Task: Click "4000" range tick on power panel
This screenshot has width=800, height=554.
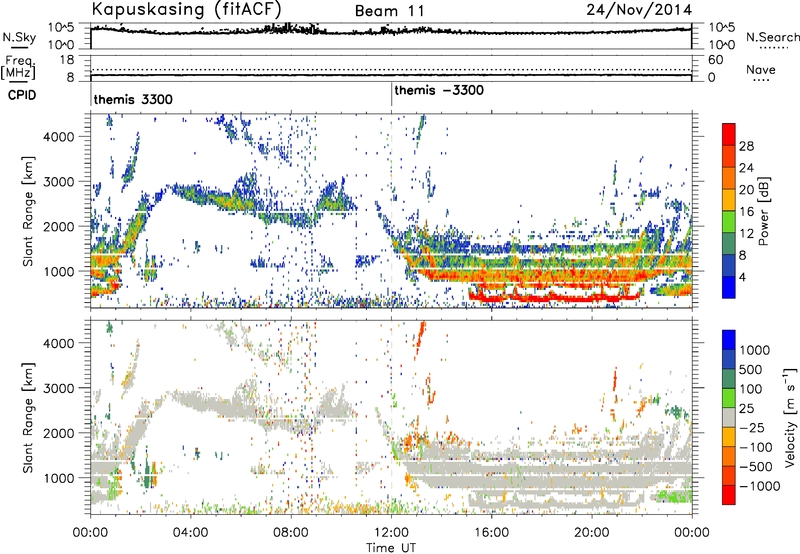Action: (58, 137)
